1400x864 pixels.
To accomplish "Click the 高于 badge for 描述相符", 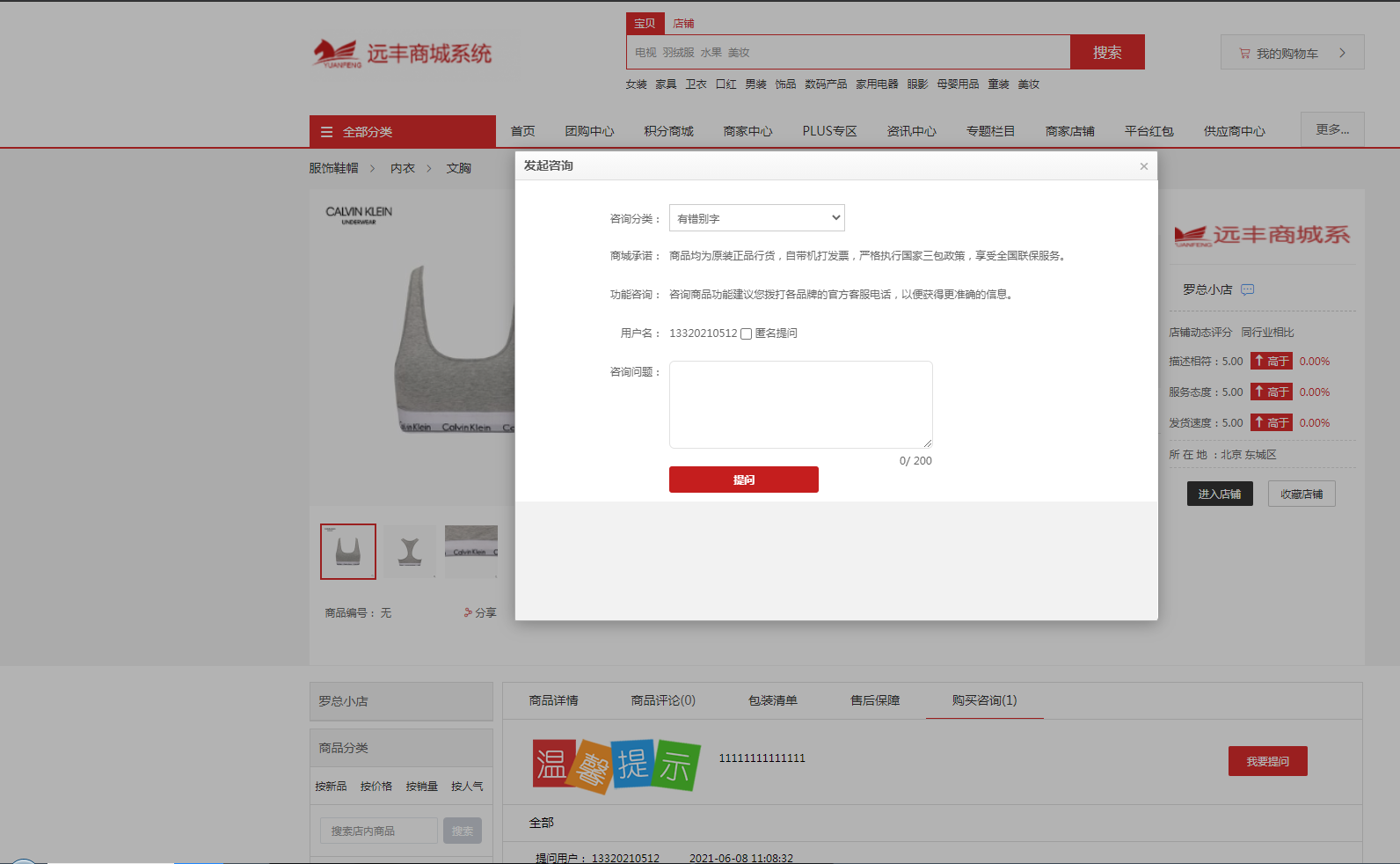I will click(1272, 361).
